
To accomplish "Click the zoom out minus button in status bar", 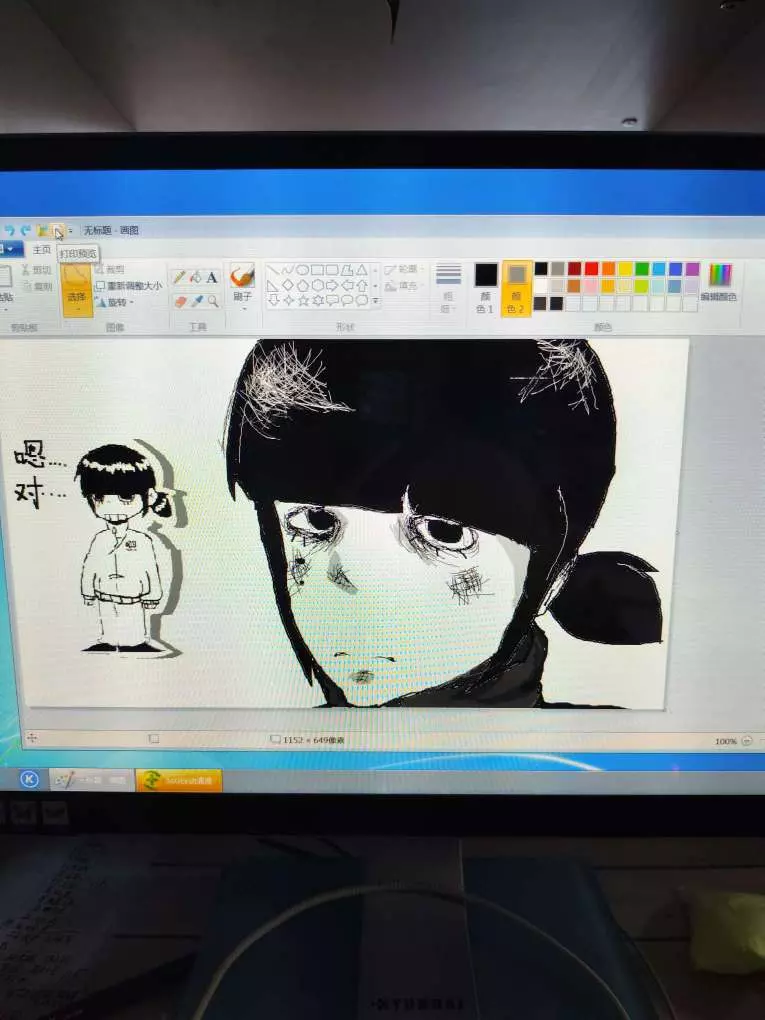I will point(747,740).
